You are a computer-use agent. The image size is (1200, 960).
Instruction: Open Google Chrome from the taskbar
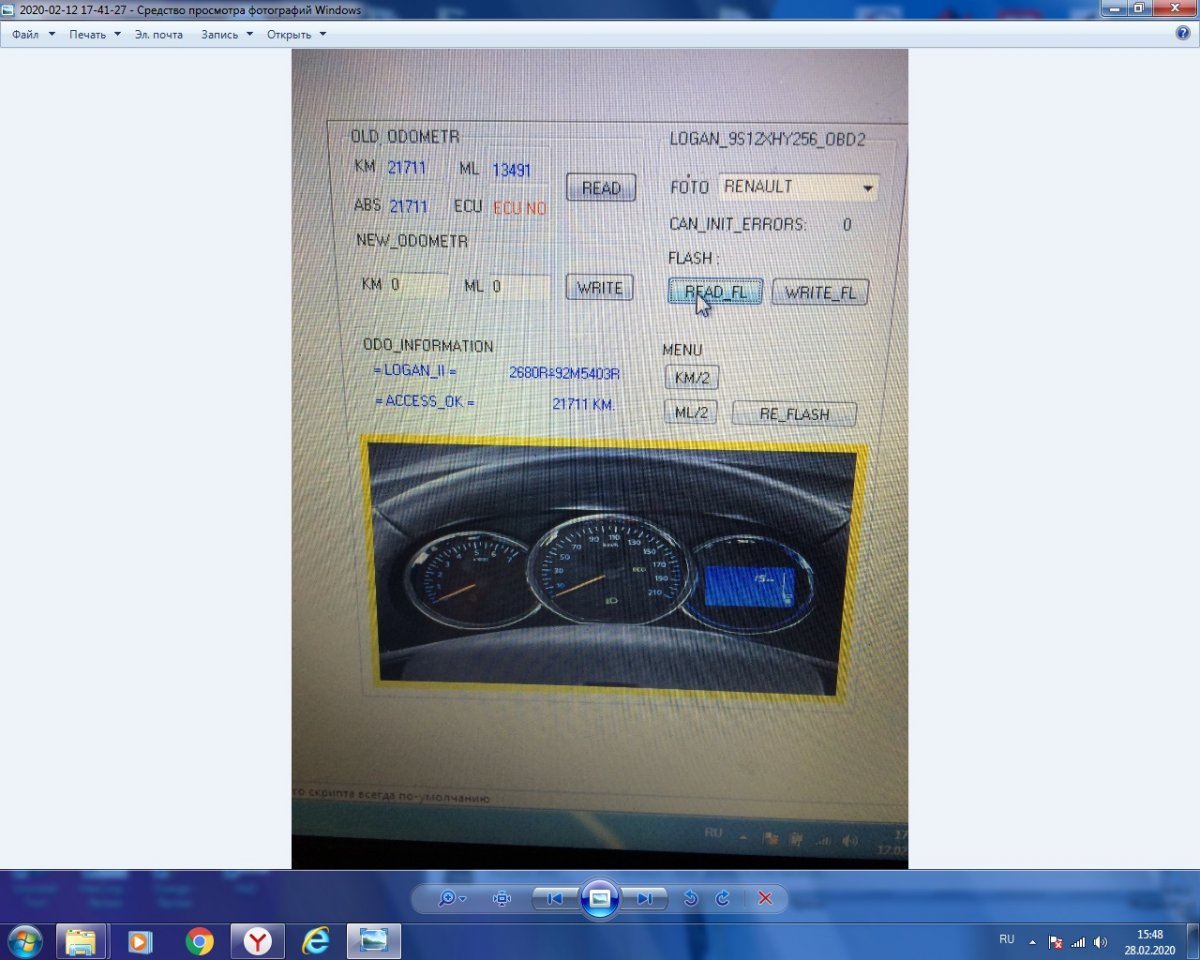(199, 941)
